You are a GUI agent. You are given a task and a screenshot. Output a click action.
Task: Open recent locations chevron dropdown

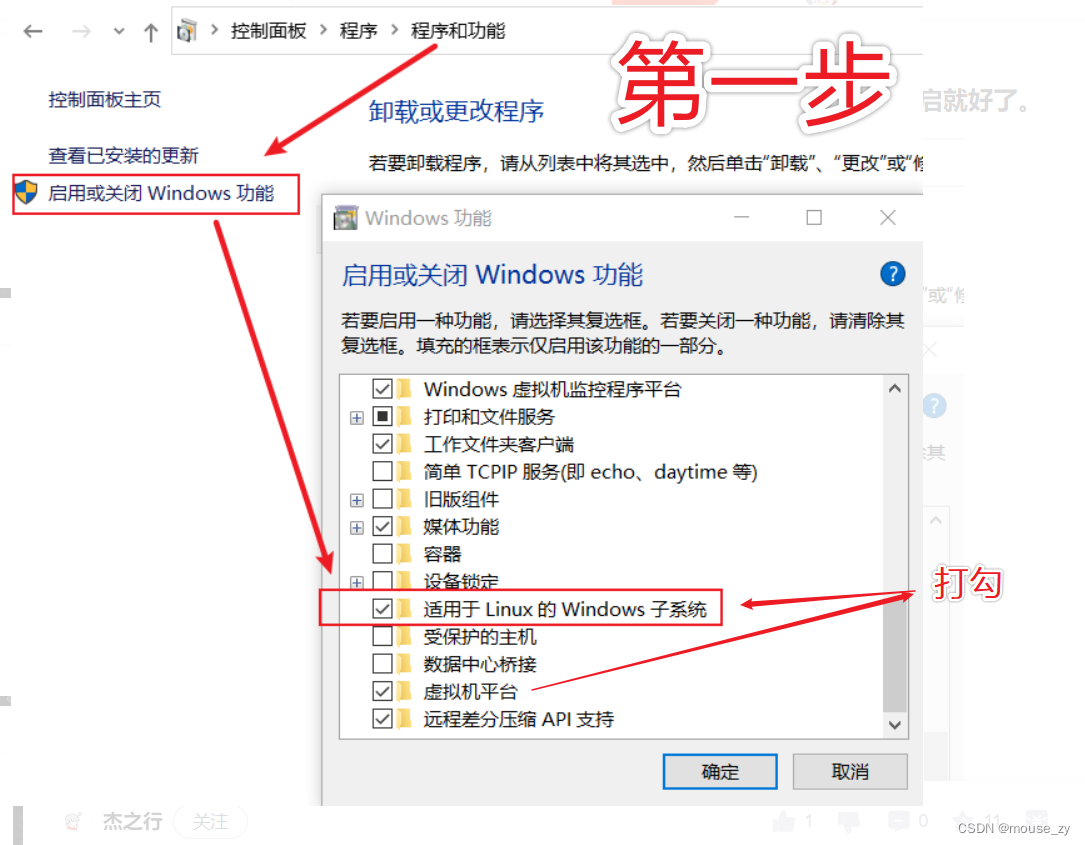119,31
